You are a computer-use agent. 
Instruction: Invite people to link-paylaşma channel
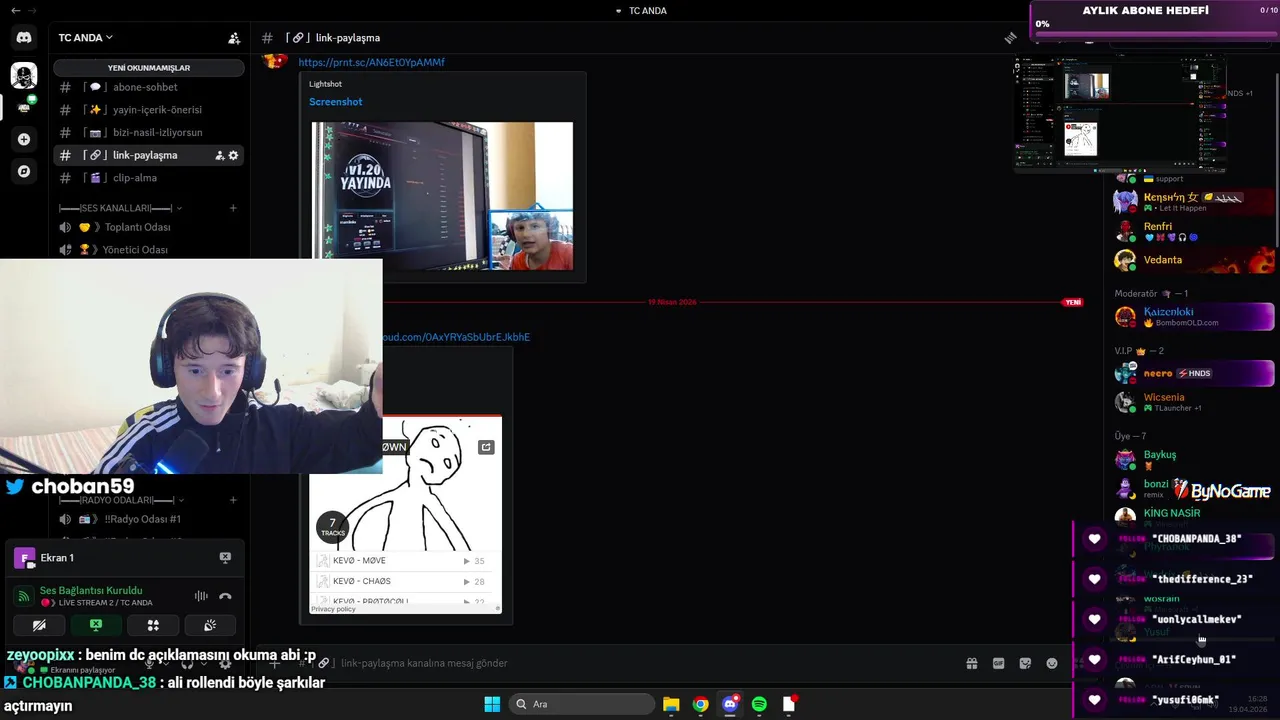click(x=220, y=155)
